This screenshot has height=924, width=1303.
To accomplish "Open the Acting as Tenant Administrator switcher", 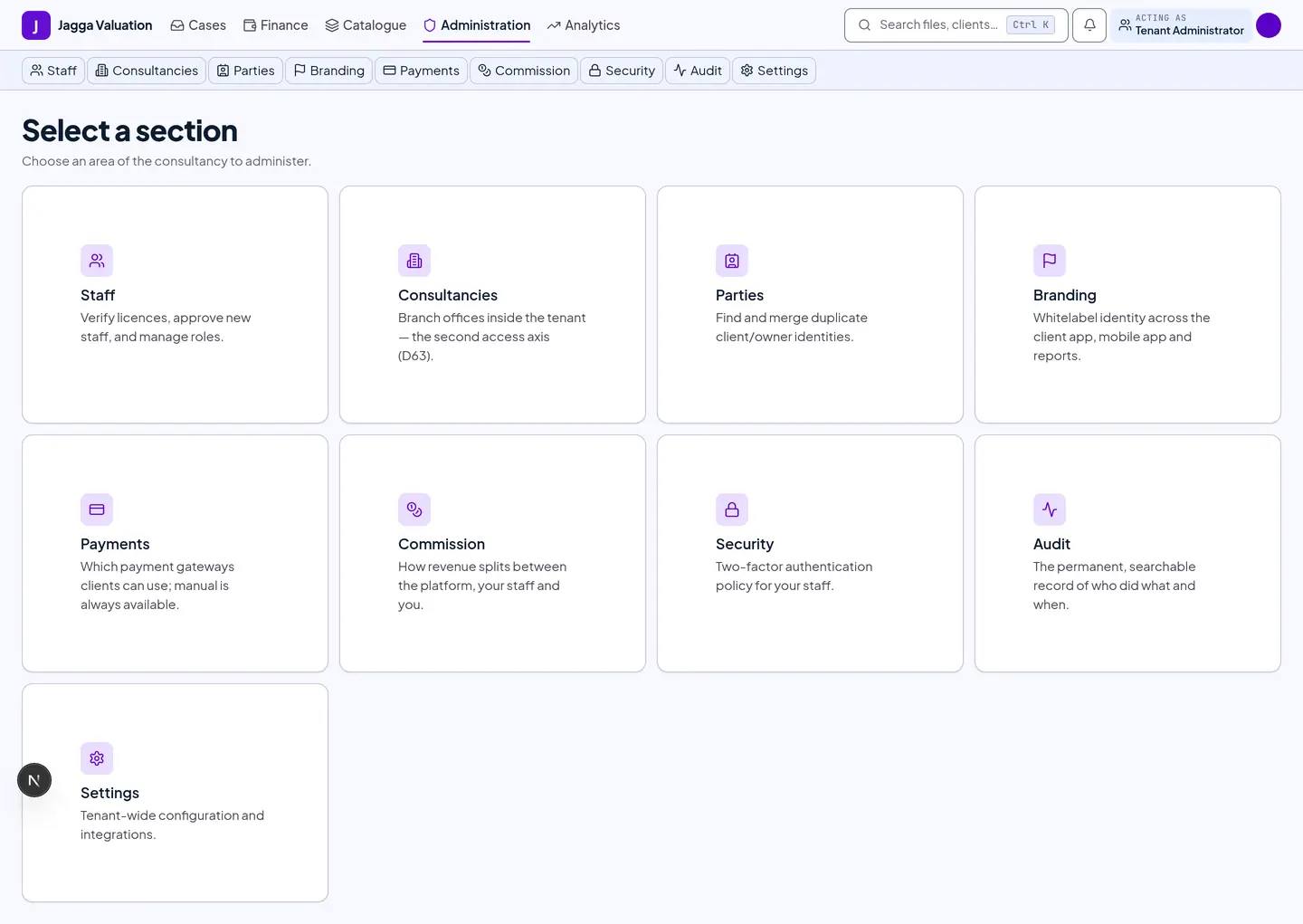I will pyautogui.click(x=1181, y=25).
